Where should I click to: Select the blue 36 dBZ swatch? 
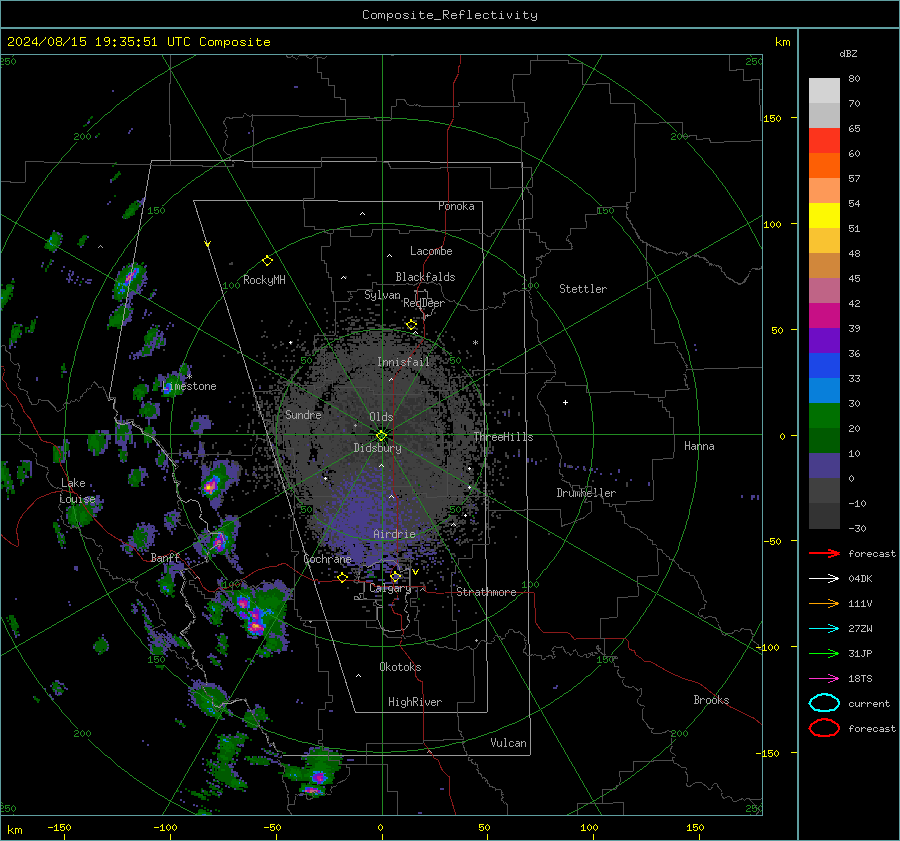tap(824, 365)
